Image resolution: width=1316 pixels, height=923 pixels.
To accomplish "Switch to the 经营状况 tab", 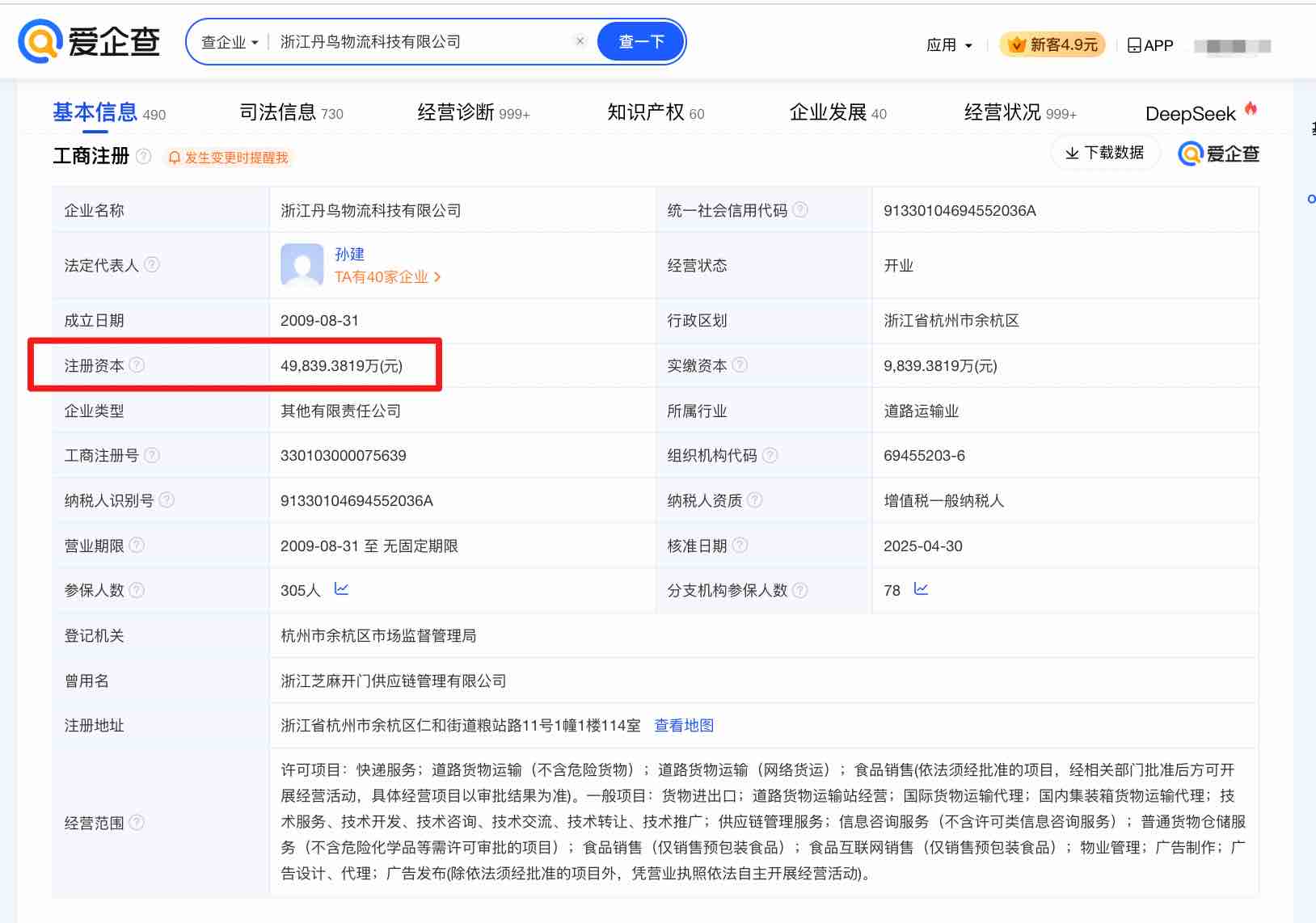I will coord(1019,112).
